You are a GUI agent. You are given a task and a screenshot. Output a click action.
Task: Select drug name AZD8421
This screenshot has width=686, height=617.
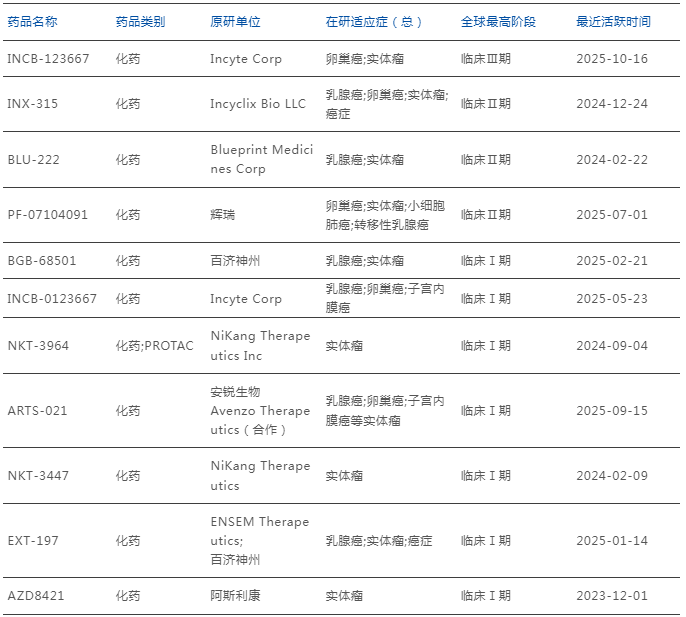pos(36,596)
